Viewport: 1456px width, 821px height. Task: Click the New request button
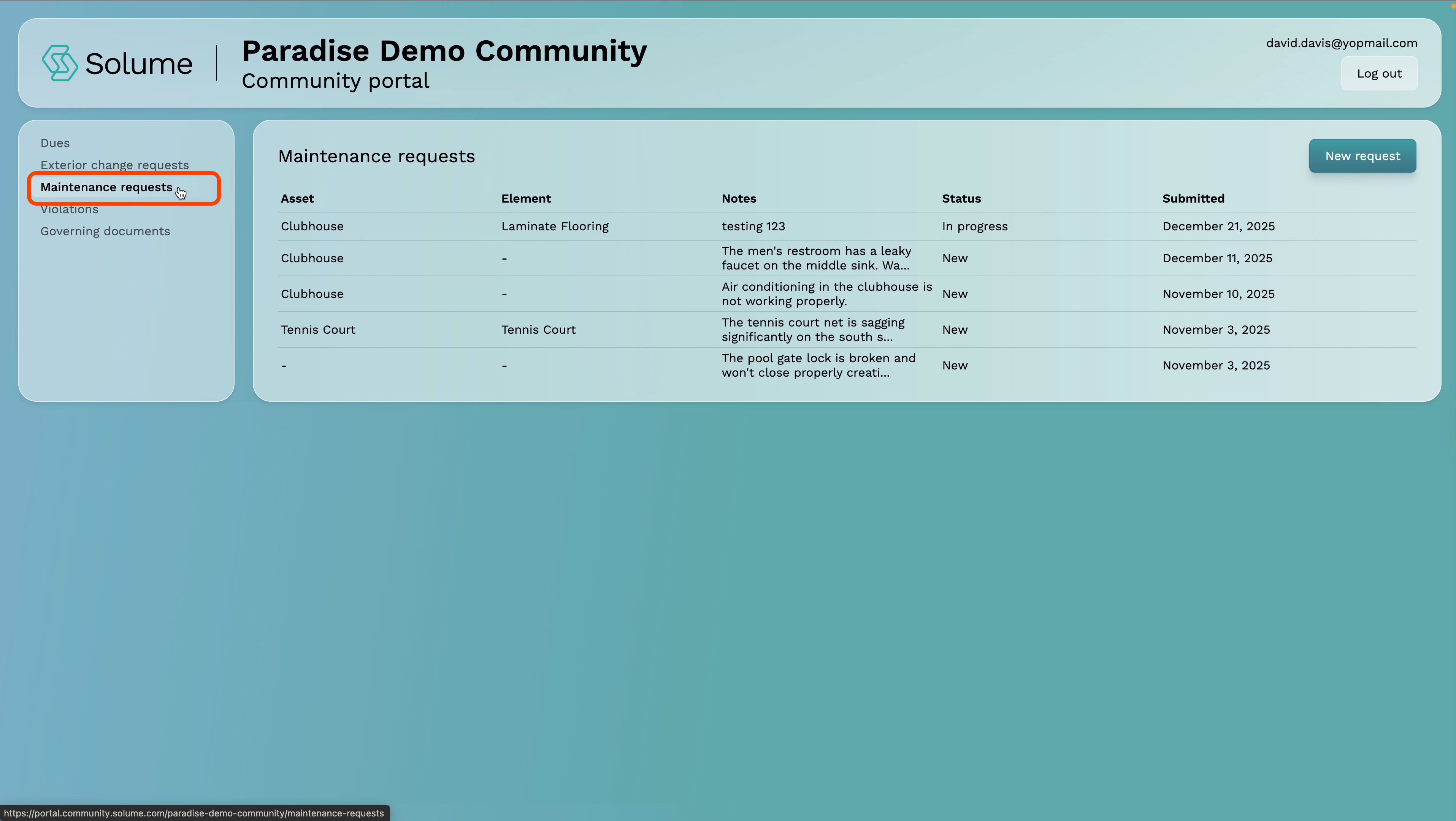coord(1362,156)
